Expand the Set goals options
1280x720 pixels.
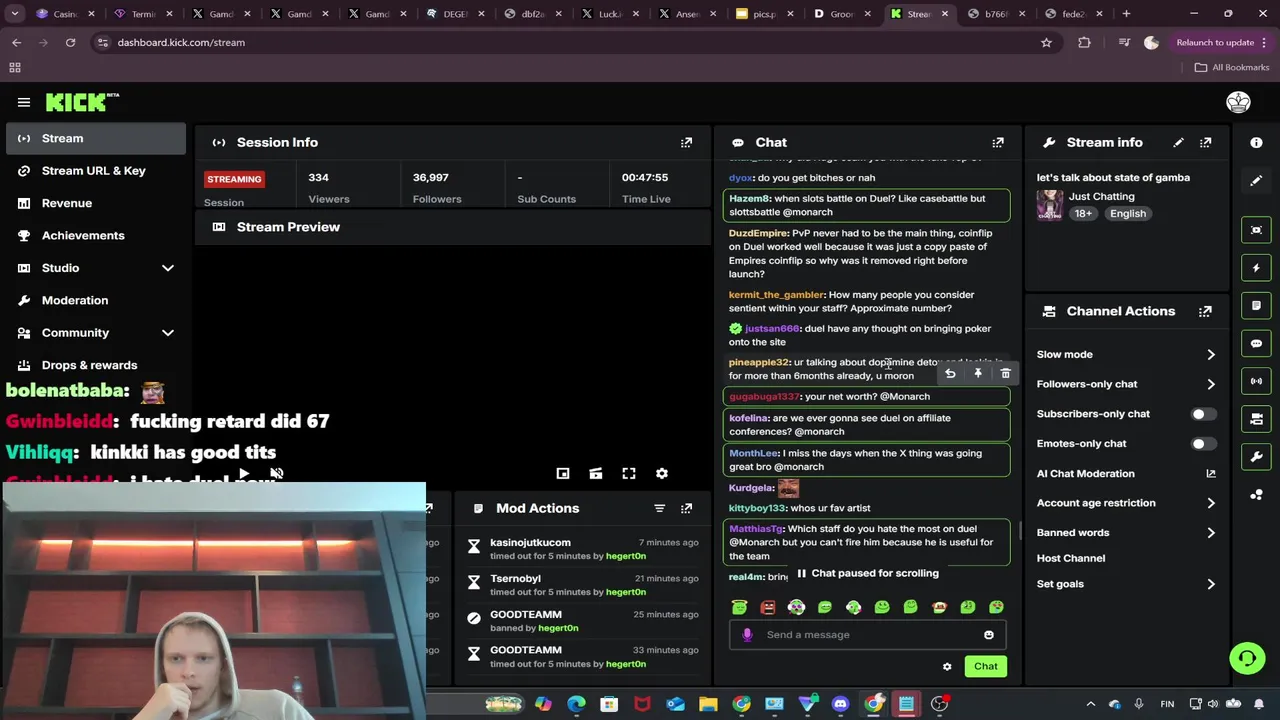tap(1211, 584)
